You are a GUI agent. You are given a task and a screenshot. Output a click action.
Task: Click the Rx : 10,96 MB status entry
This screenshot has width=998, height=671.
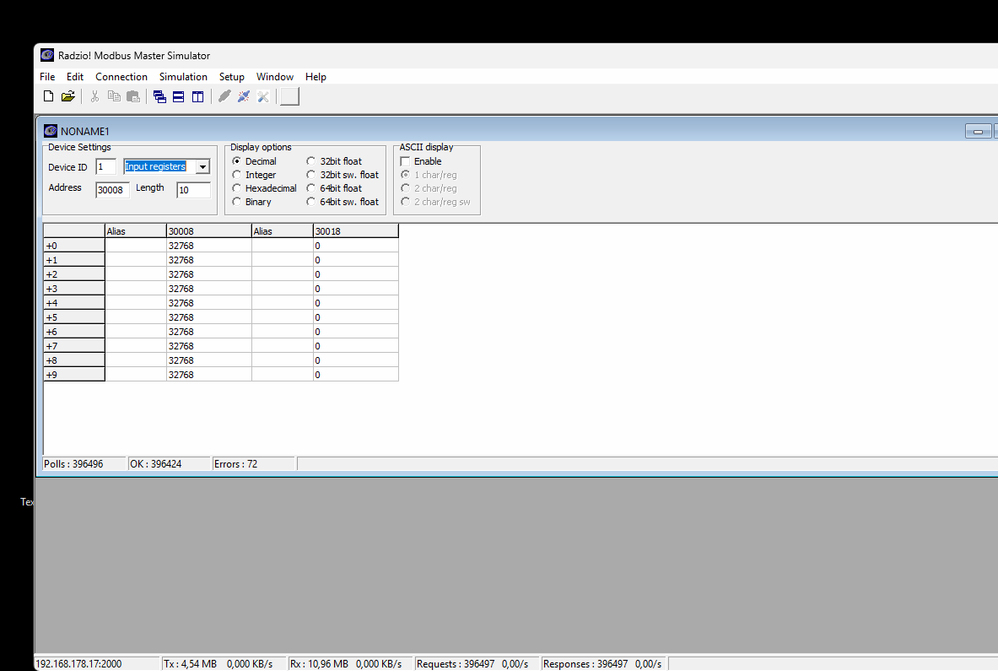[x=350, y=663]
